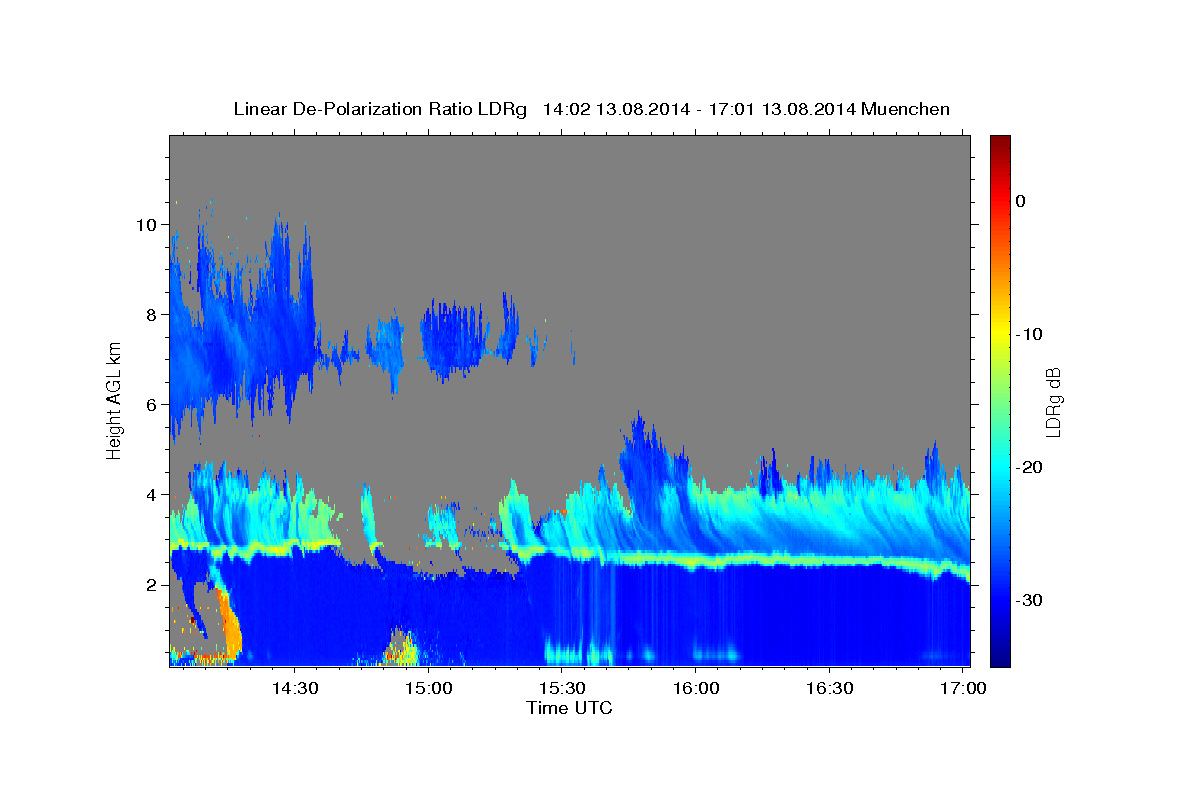Viewport: 1200px width, 800px height.
Task: Click the '17:00' time axis label
Action: [x=963, y=689]
